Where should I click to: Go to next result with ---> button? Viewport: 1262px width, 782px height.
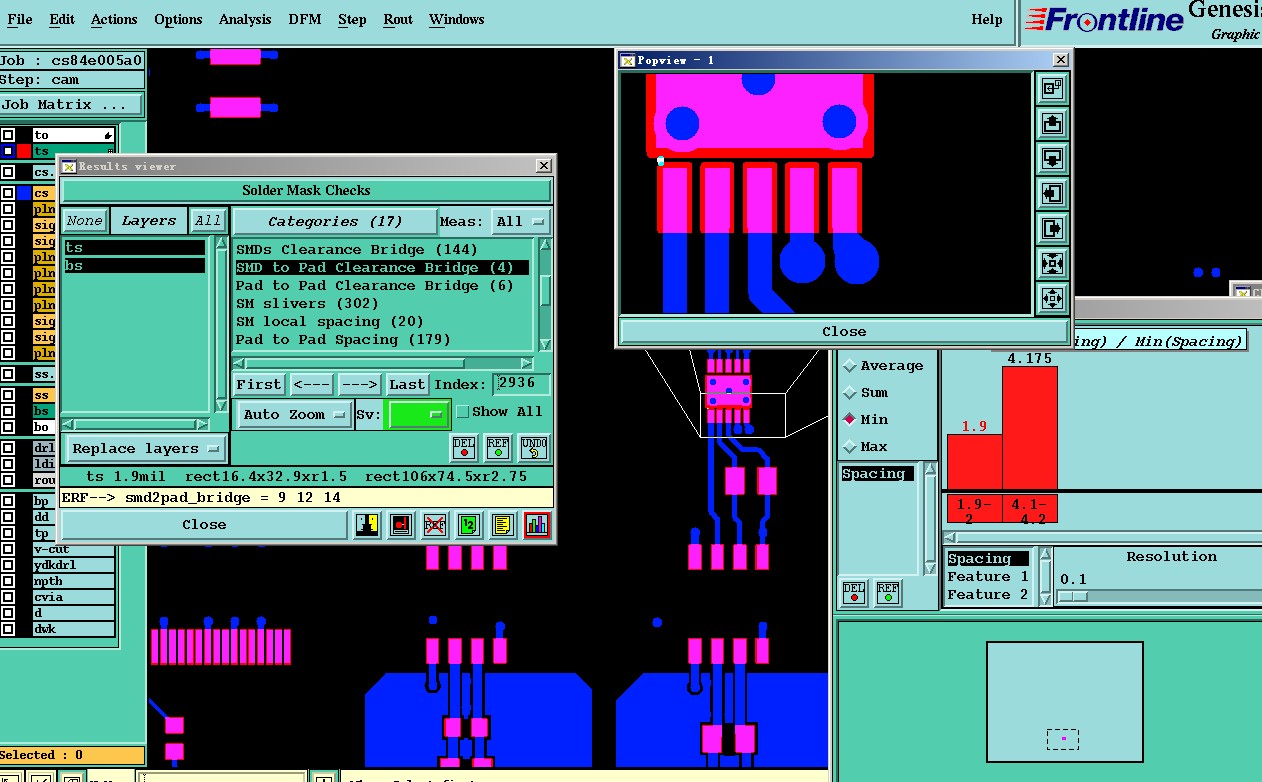359,384
